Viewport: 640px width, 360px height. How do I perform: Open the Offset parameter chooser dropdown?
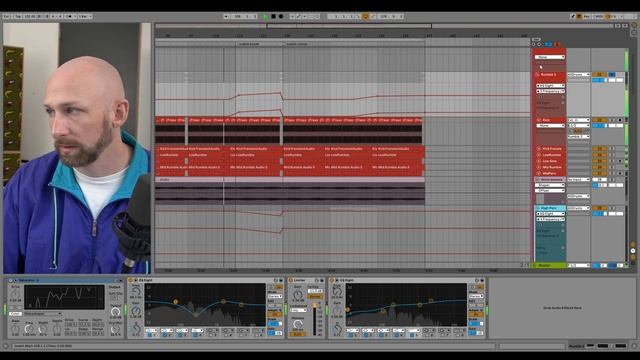[550, 190]
